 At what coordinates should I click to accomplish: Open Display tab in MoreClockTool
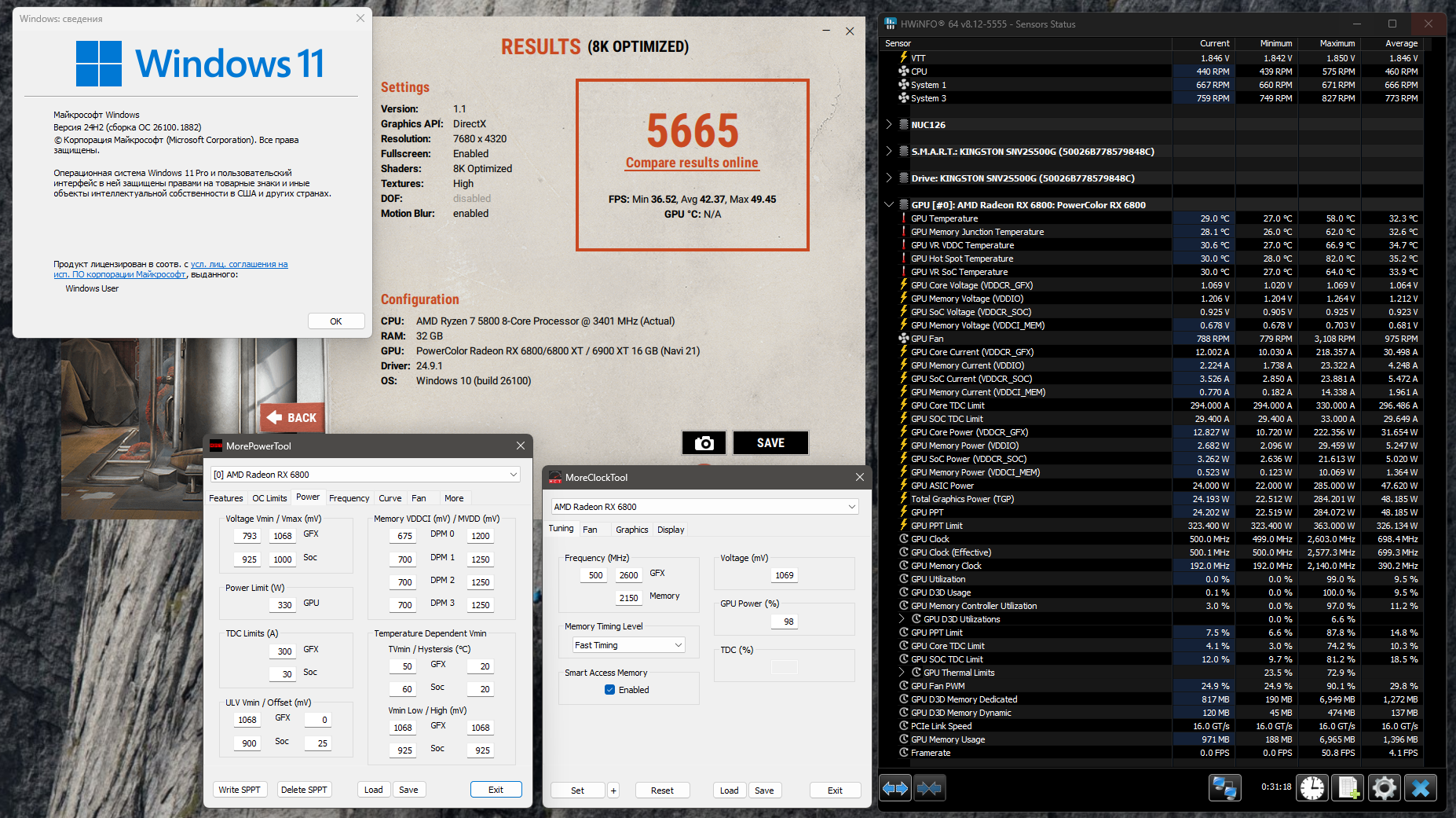[671, 530]
